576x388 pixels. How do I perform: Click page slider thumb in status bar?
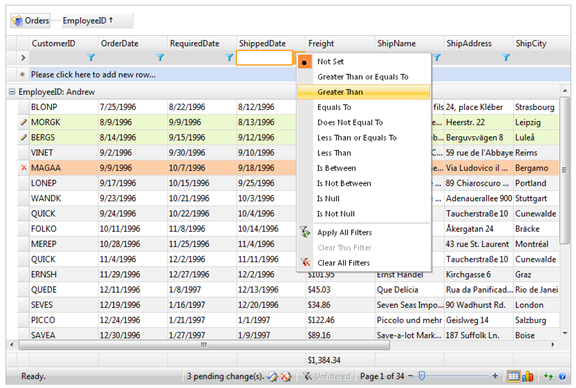pos(422,376)
